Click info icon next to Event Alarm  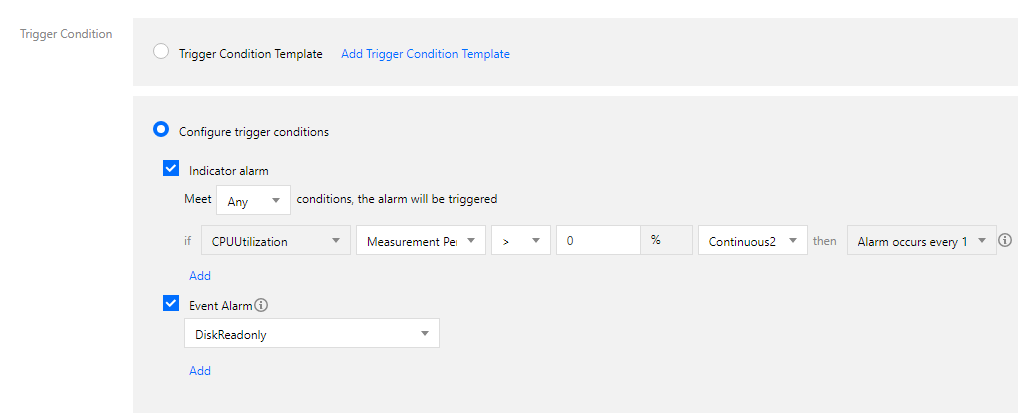(x=261, y=305)
